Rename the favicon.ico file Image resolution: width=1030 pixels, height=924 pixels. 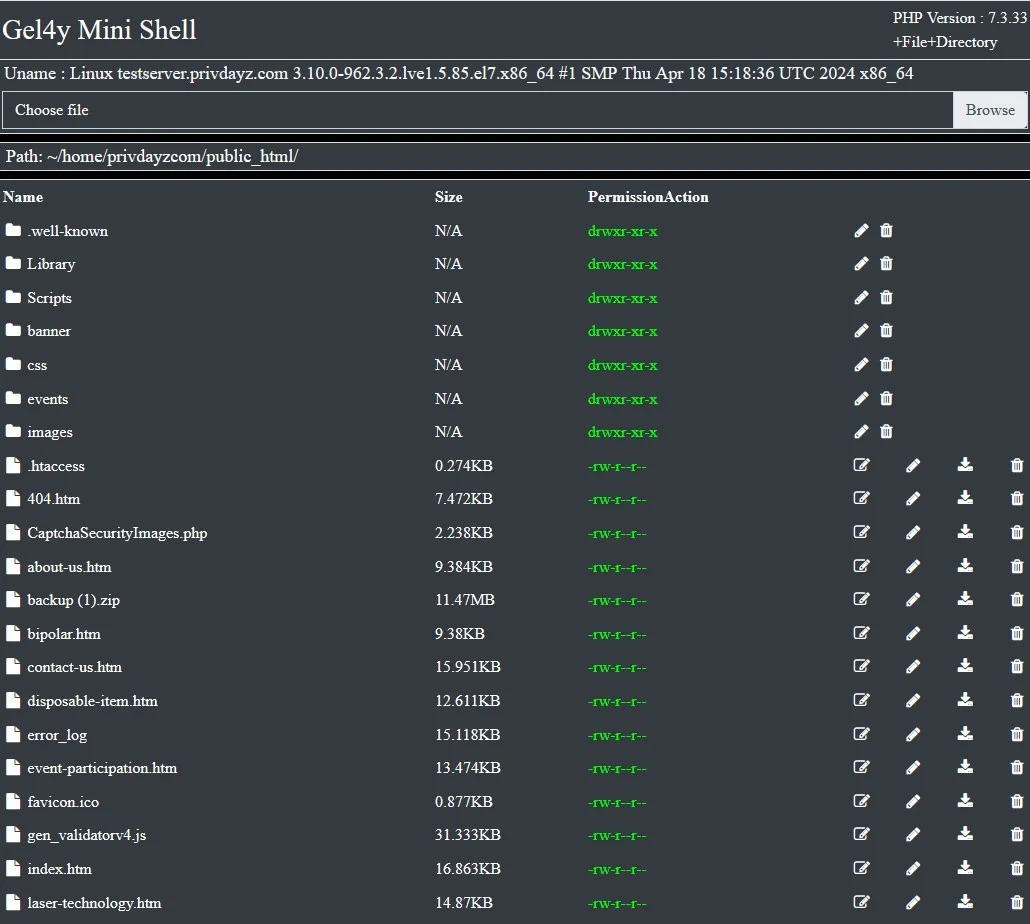(x=913, y=801)
